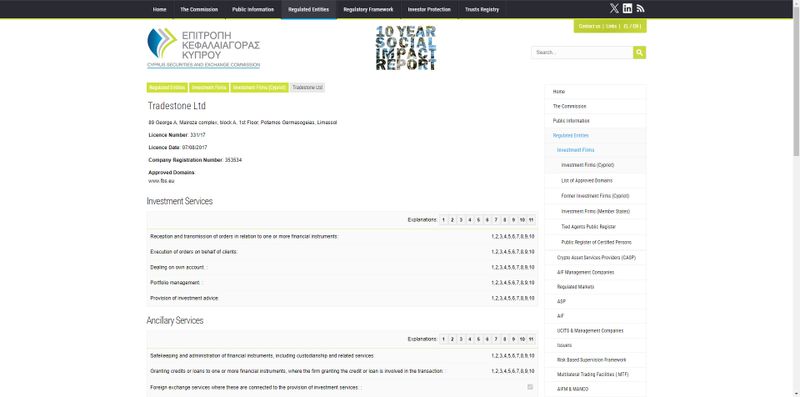Open Trusts Registry top menu item
This screenshot has width=800, height=397.
click(x=482, y=9)
